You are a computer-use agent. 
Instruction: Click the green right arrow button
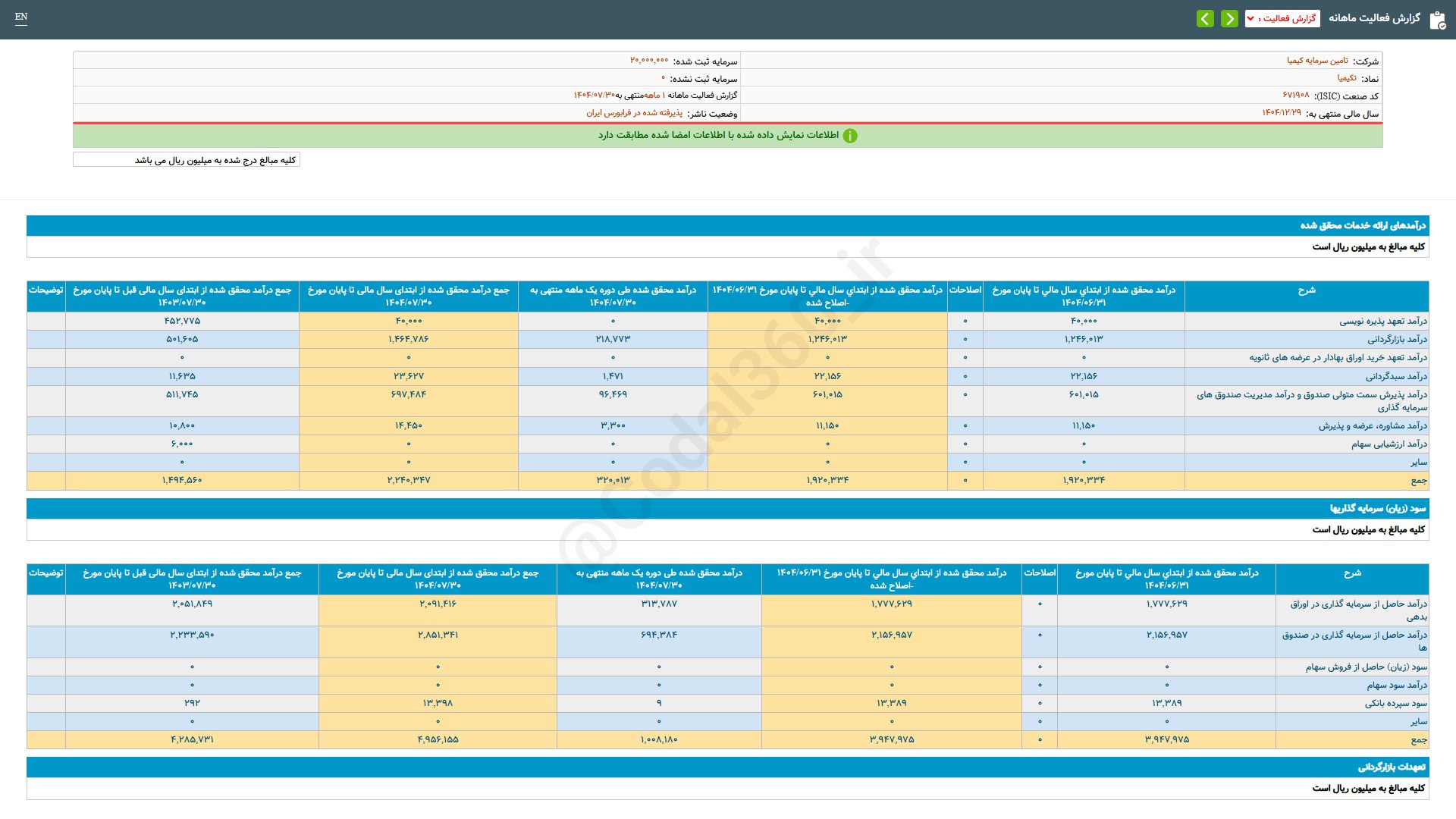point(1229,18)
